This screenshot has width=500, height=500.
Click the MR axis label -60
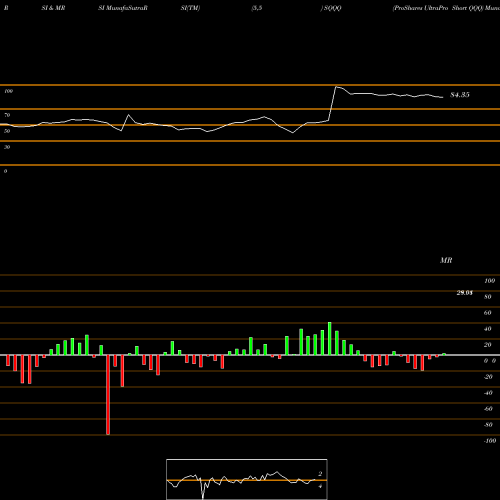[488, 409]
